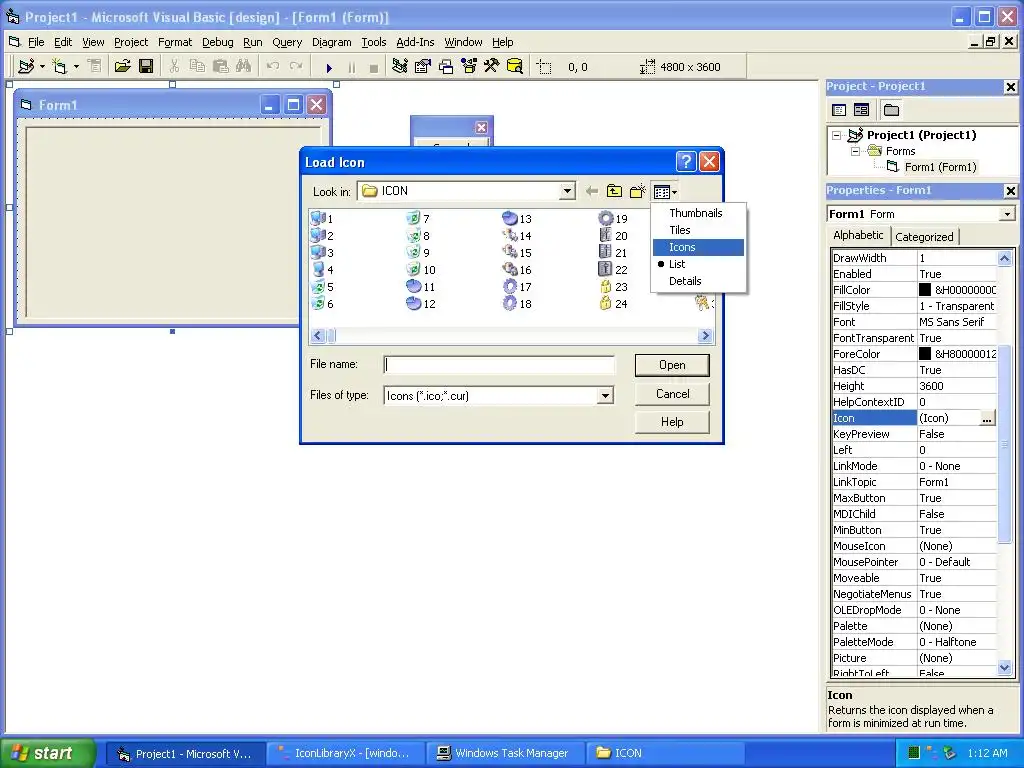Open the Add-Ins menu

415,42
